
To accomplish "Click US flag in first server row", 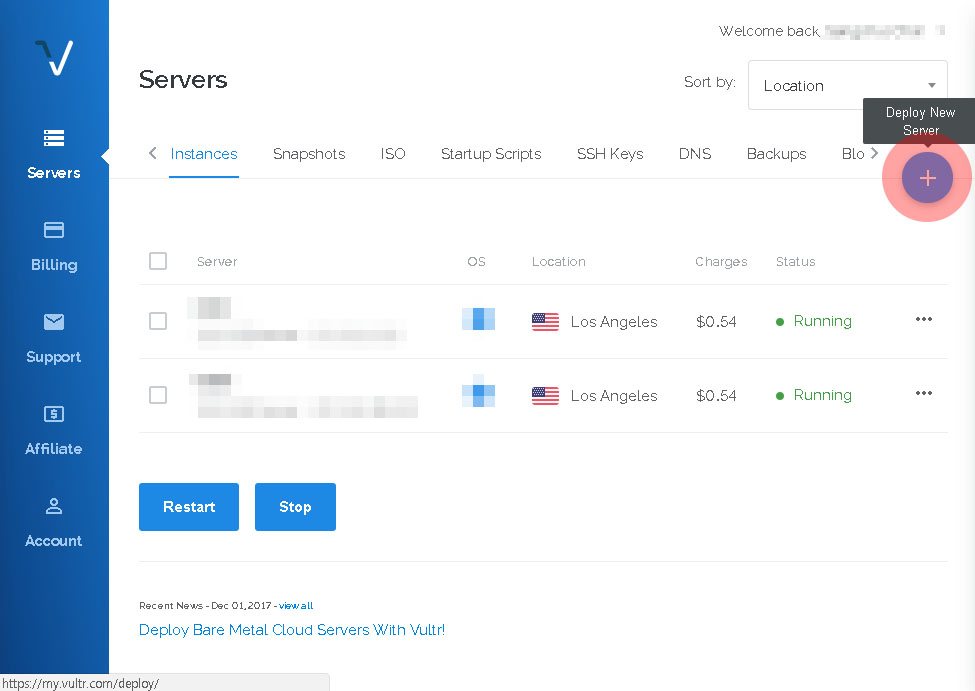I will click(545, 322).
